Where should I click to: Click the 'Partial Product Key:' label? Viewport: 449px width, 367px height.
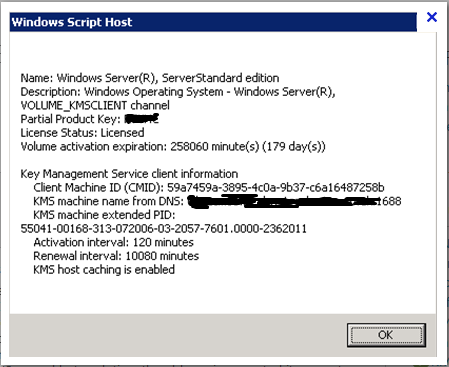tap(71, 119)
